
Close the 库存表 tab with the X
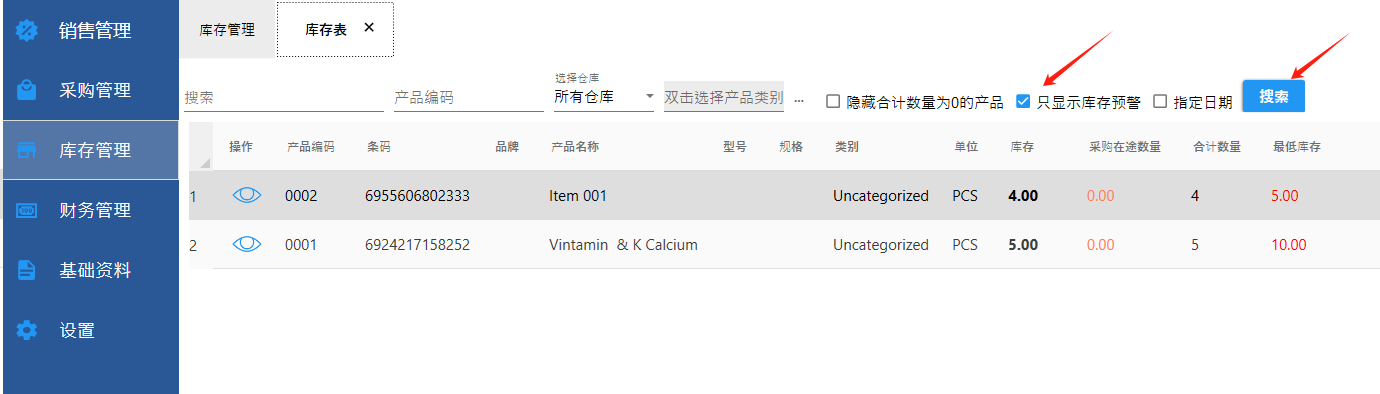tap(369, 28)
